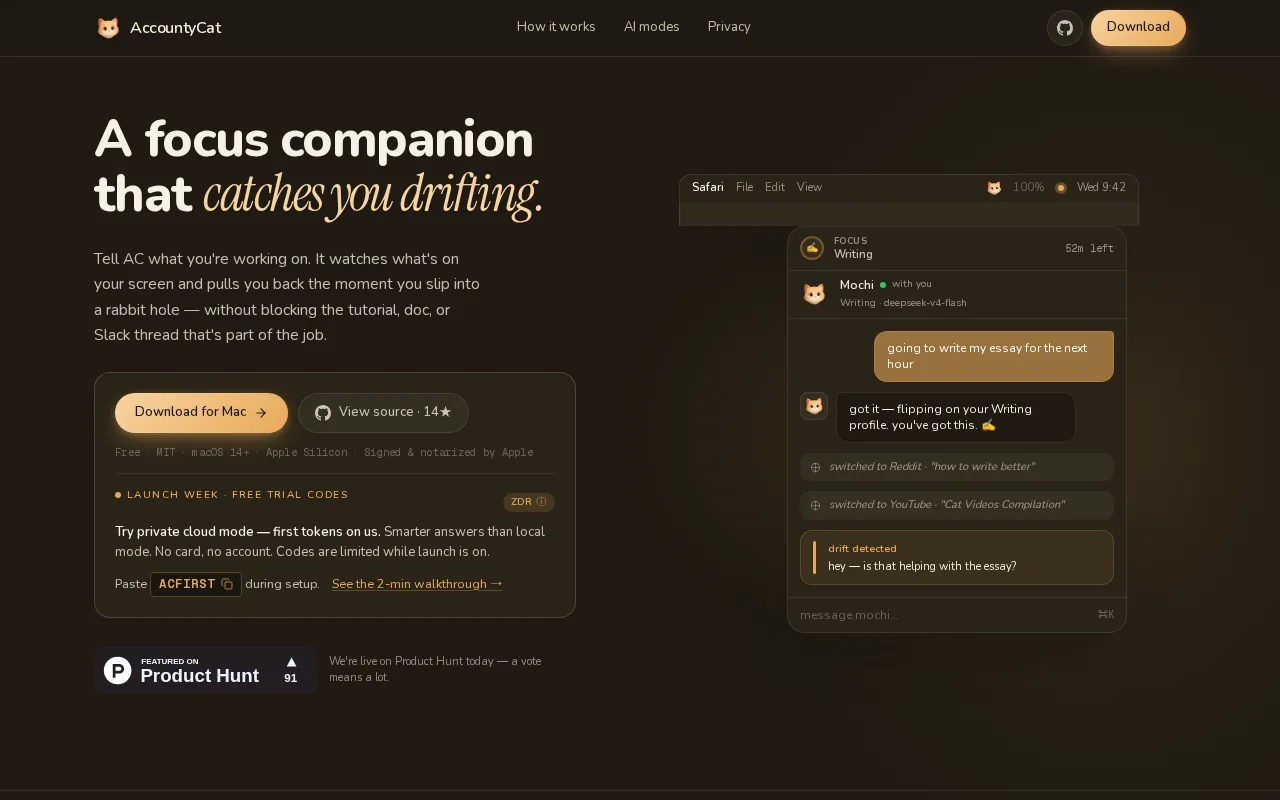Click the "We're live on Product Hunt today" text
The height and width of the screenshot is (800, 1280).
click(x=435, y=669)
